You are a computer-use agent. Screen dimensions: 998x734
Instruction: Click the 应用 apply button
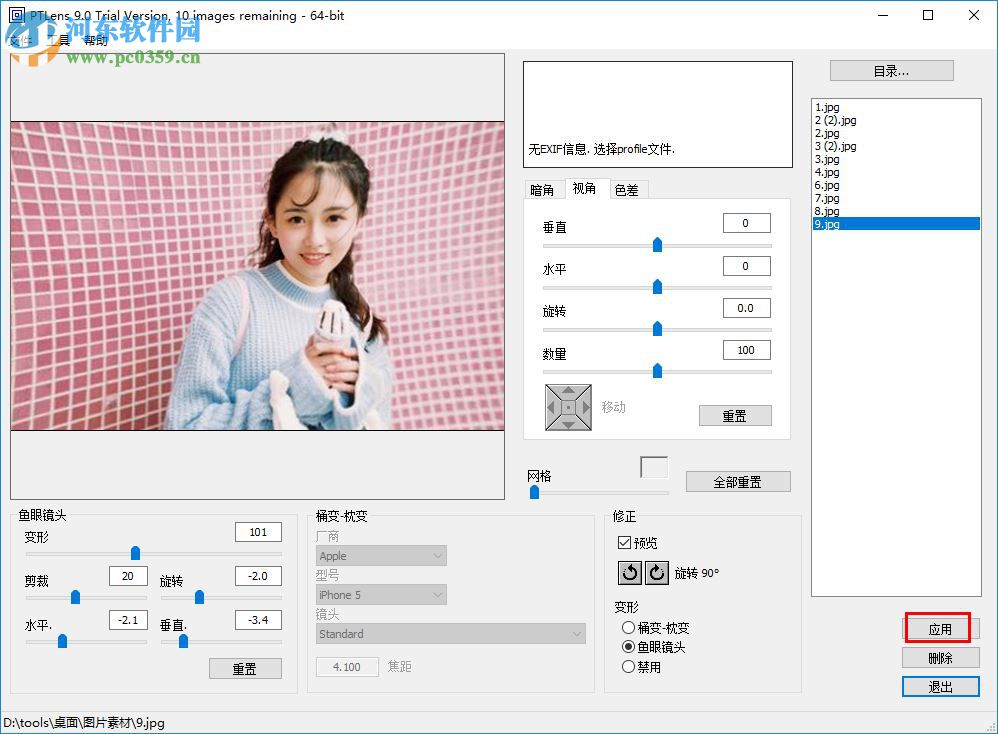point(939,628)
